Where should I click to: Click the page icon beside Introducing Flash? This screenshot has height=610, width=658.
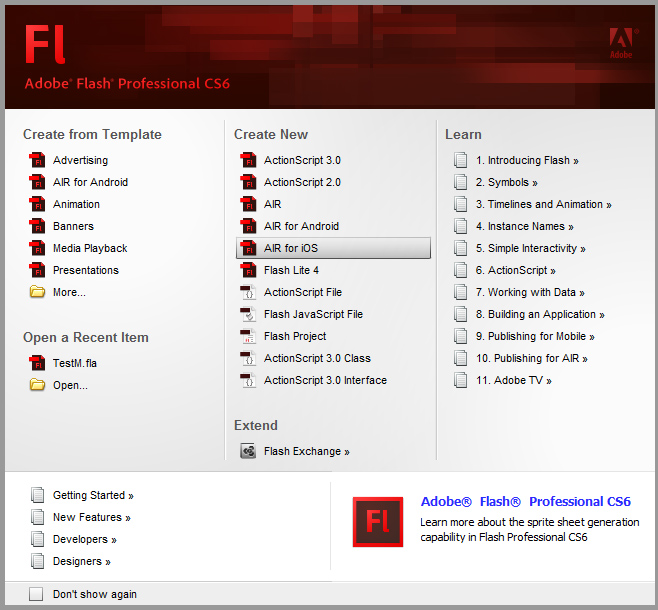pyautogui.click(x=460, y=160)
